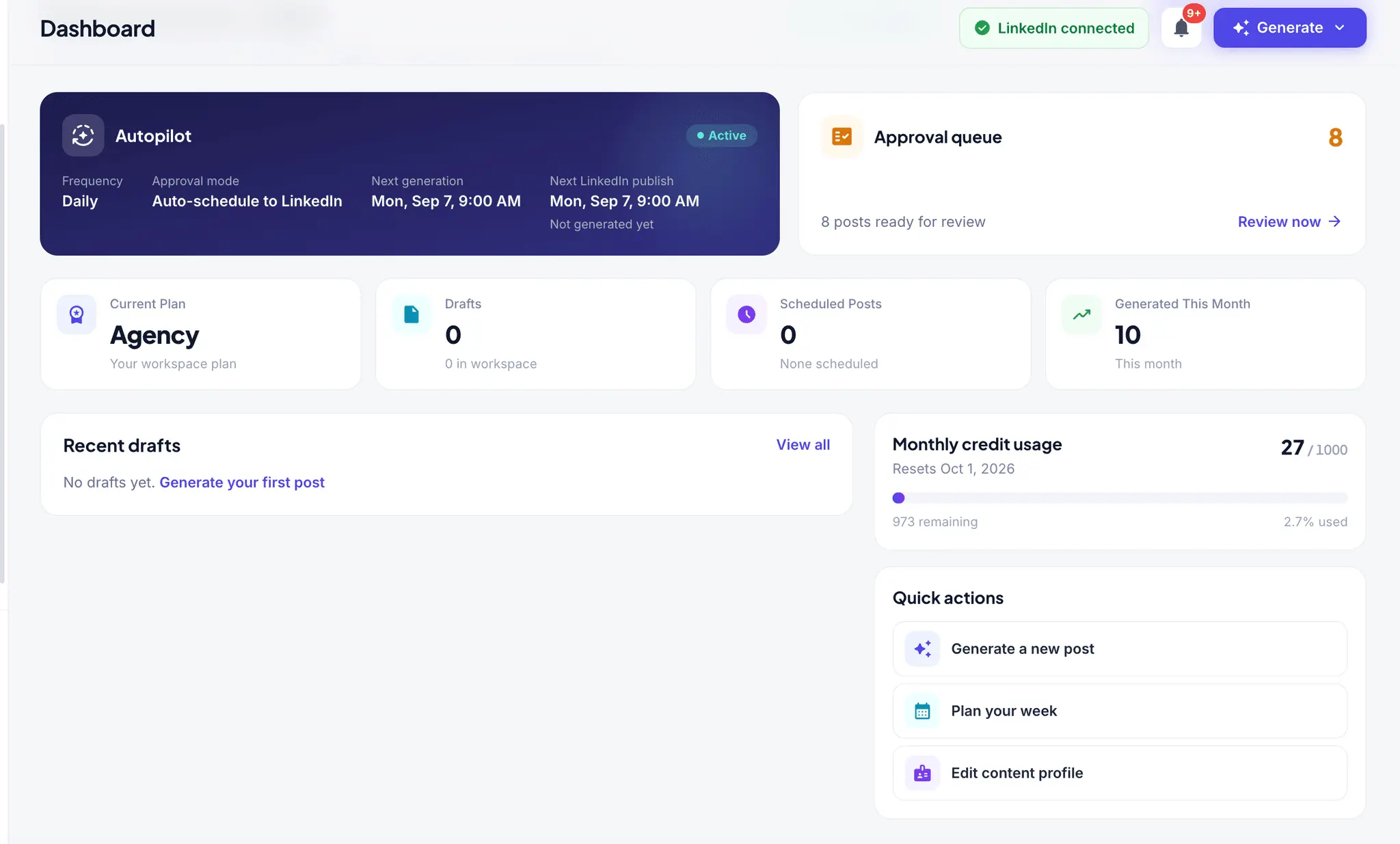Click the Agency plan name
The image size is (1400, 844).
tap(154, 336)
